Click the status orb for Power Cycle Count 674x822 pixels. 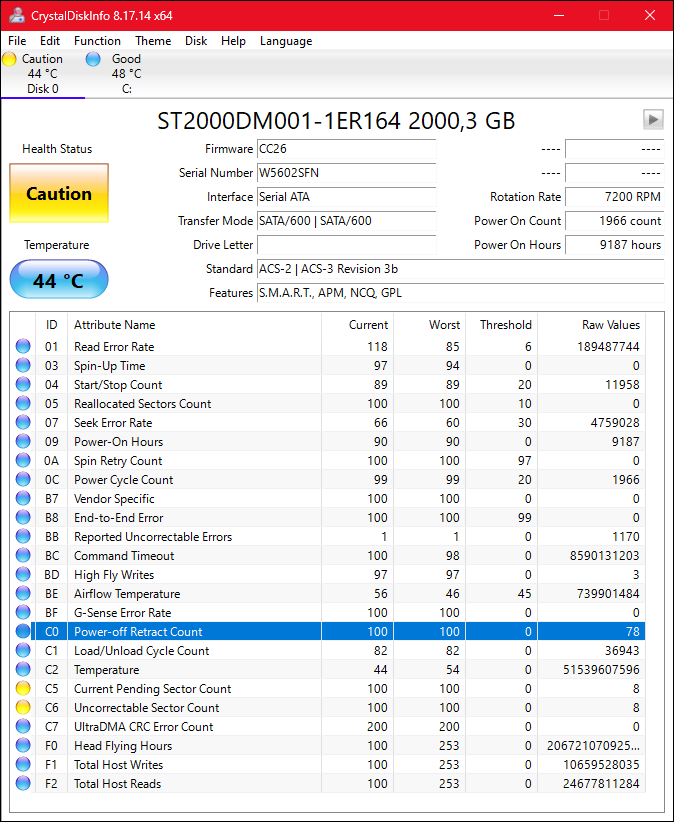pos(23,480)
